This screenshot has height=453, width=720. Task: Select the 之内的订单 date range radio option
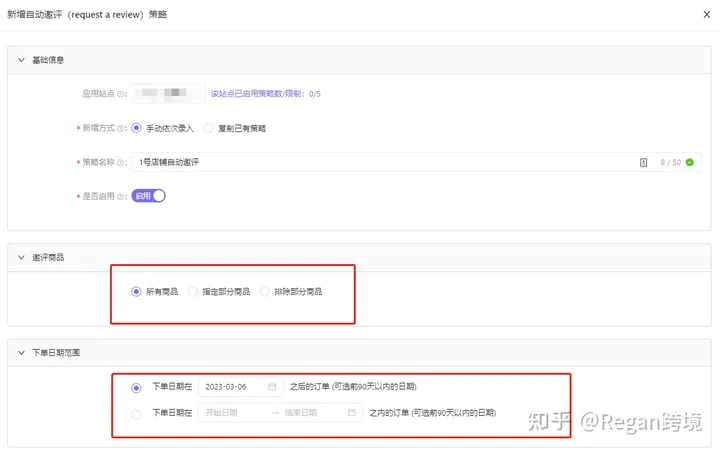point(136,414)
